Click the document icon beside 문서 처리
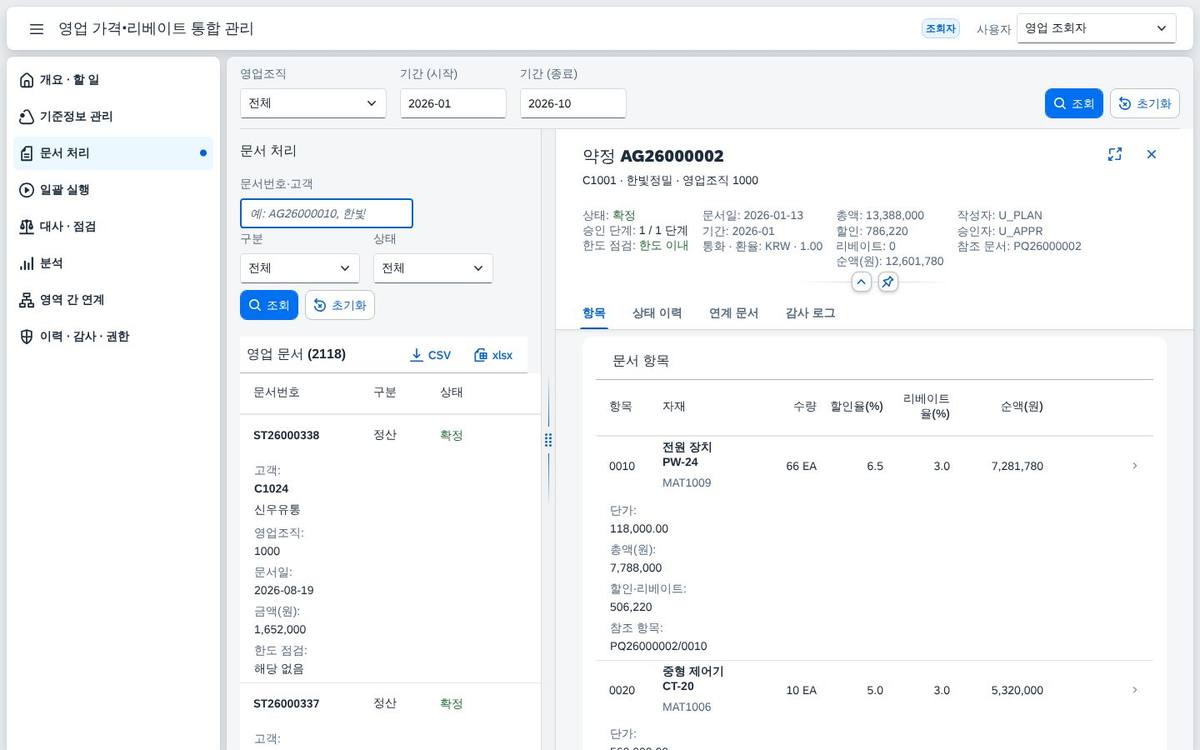1200x750 pixels. (27, 153)
